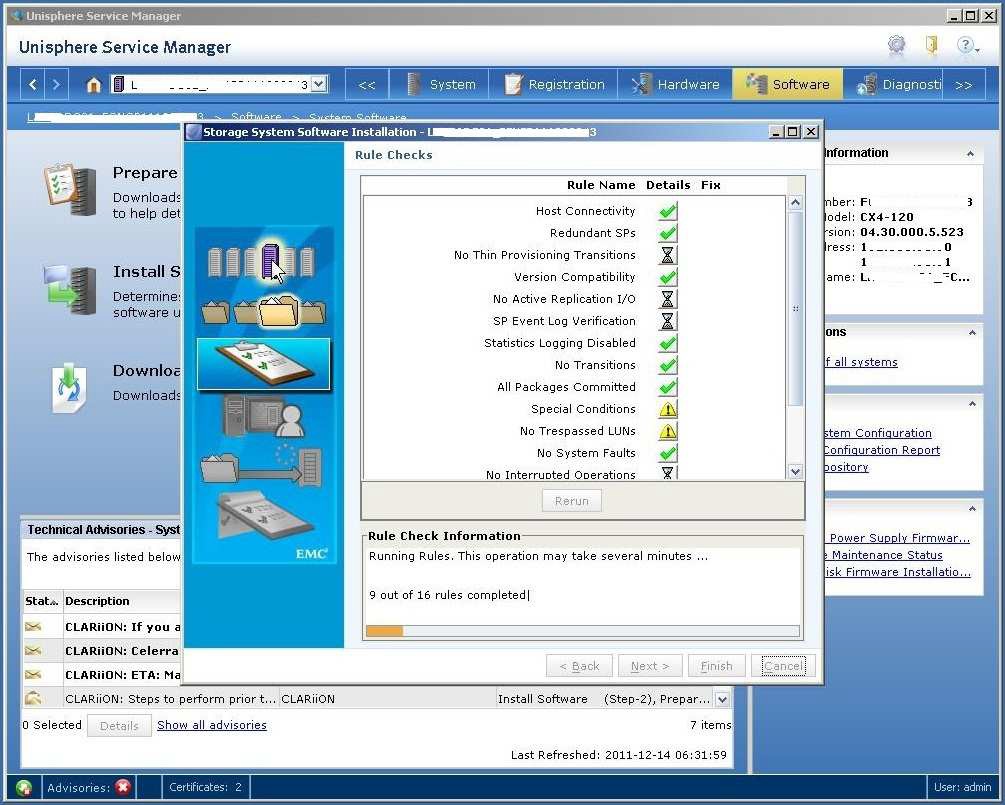Screen dimensions: 1005x805
Task: Click the Back button in installation wizard
Action: pyautogui.click(x=579, y=666)
